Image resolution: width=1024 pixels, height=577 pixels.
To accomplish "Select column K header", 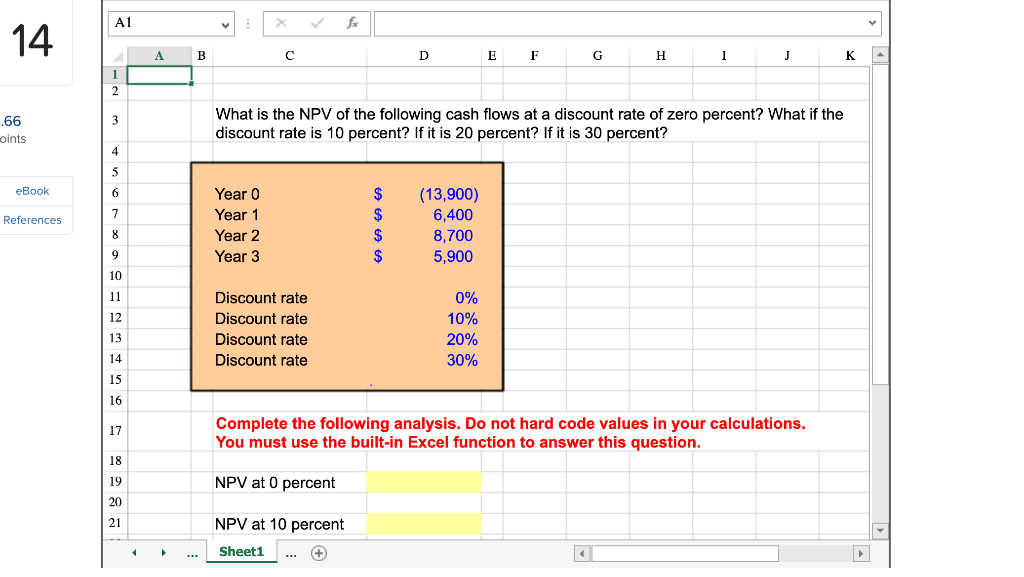I will tap(850, 56).
